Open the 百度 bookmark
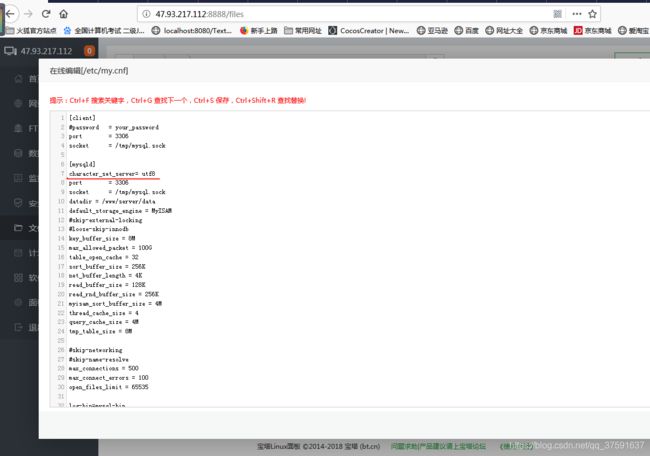The height and width of the screenshot is (456, 650). tap(466, 30)
